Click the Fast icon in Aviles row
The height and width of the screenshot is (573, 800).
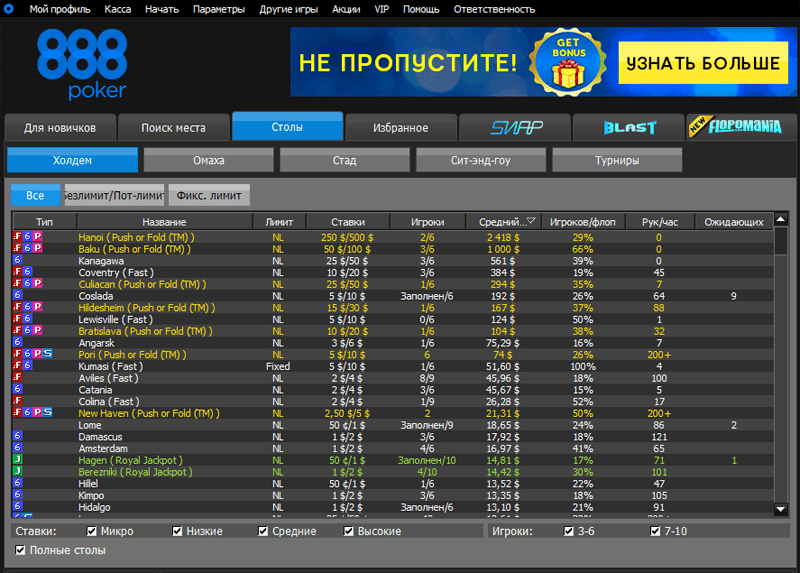pos(17,377)
